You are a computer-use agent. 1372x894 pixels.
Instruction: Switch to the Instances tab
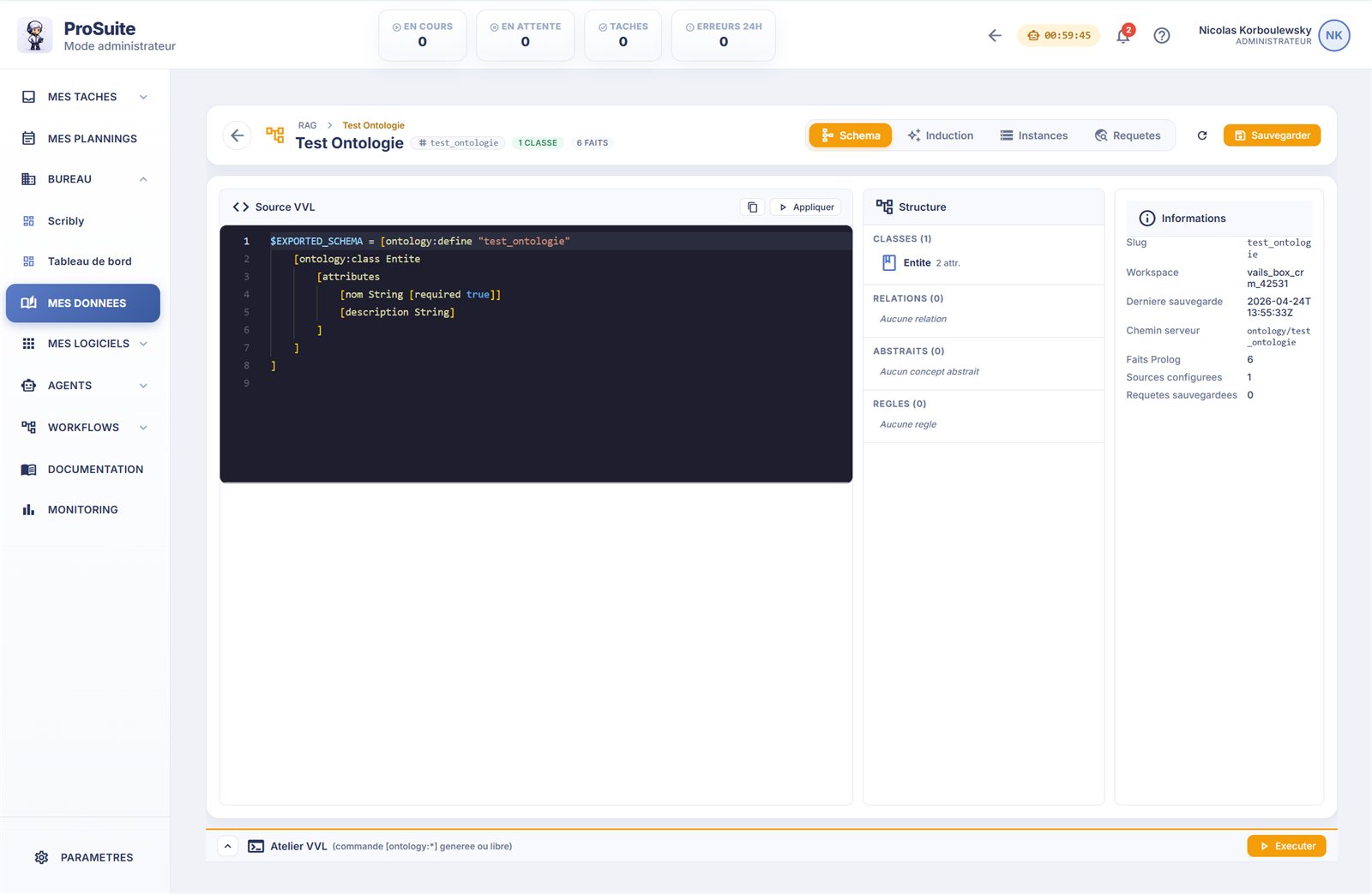coord(1033,135)
